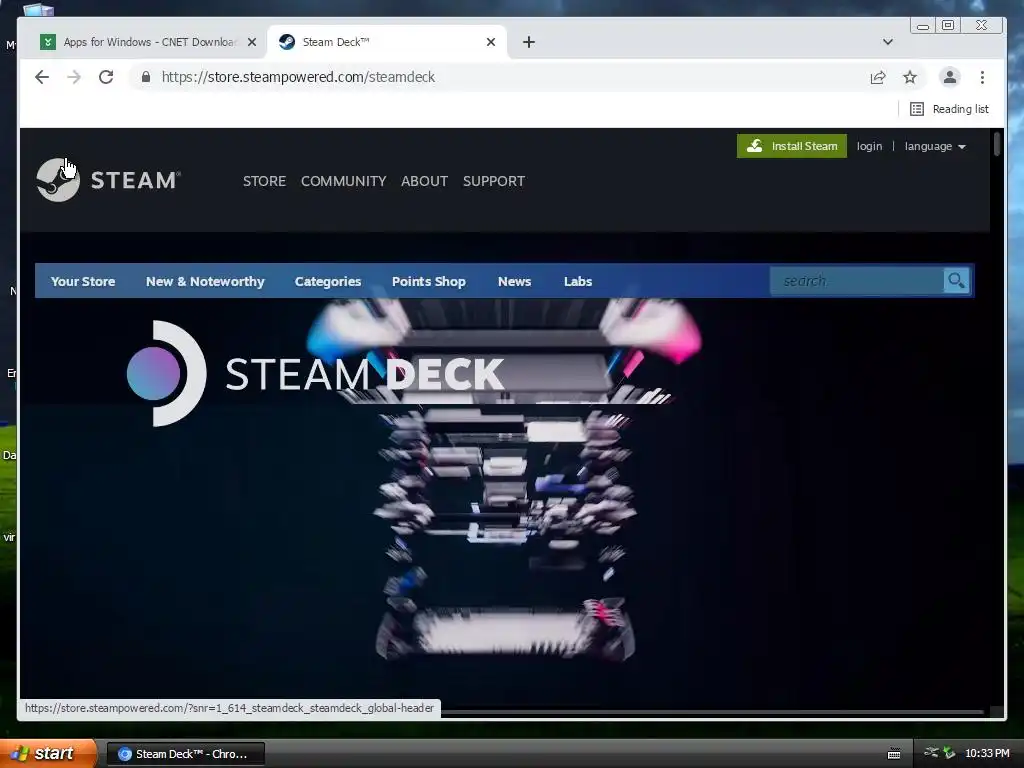
Task: Focus the store search field
Action: 856,281
